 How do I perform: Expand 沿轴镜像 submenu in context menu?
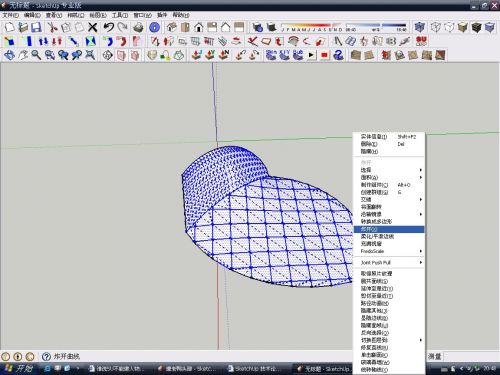tap(389, 214)
